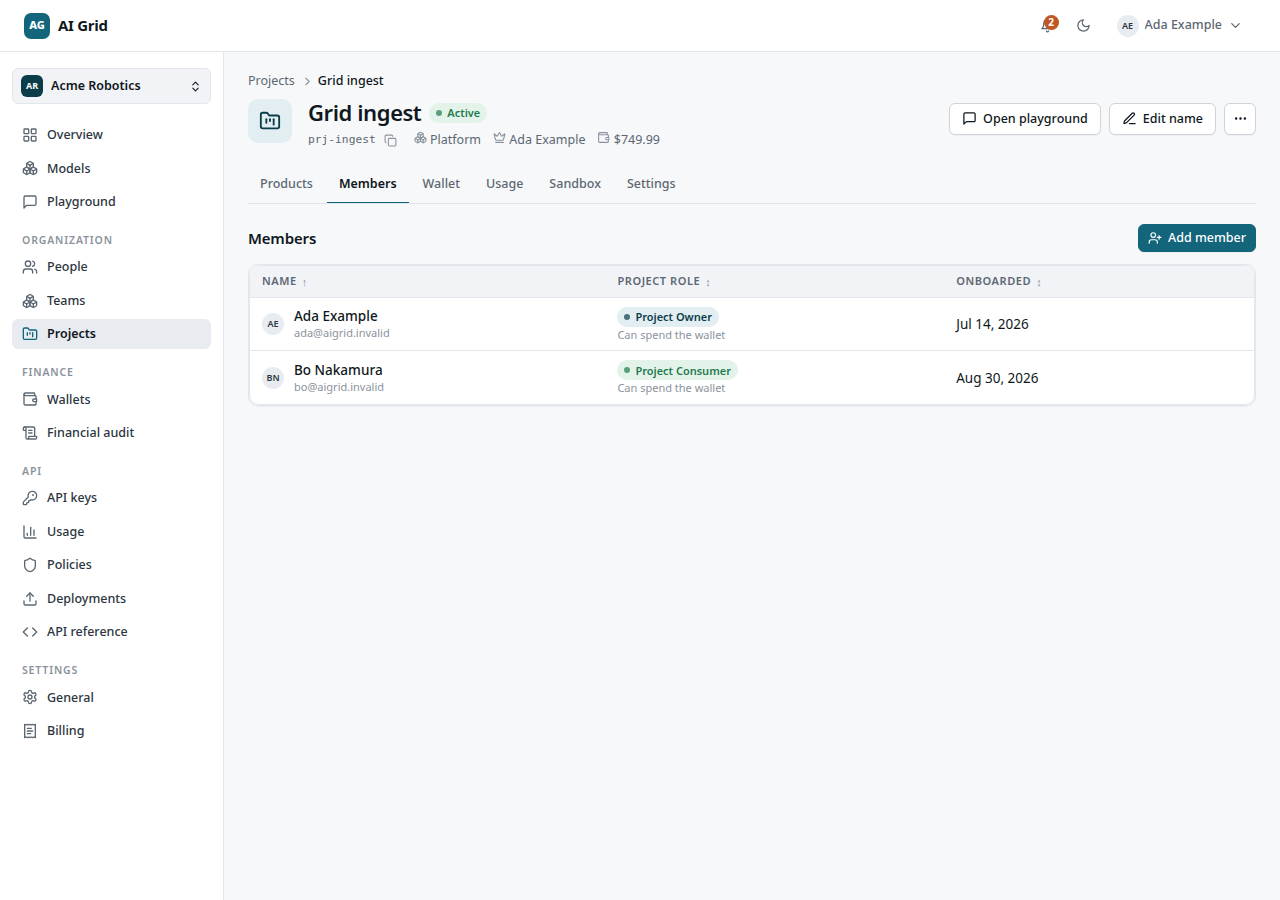Click Projects breadcrumb link
This screenshot has height=900, width=1280.
click(x=271, y=81)
